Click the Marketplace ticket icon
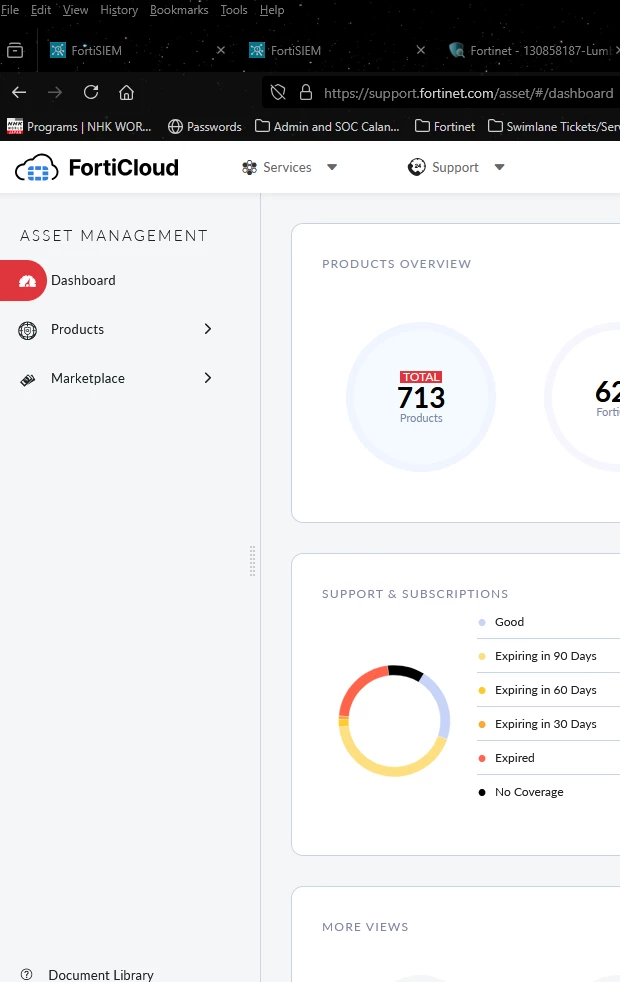 (x=28, y=380)
